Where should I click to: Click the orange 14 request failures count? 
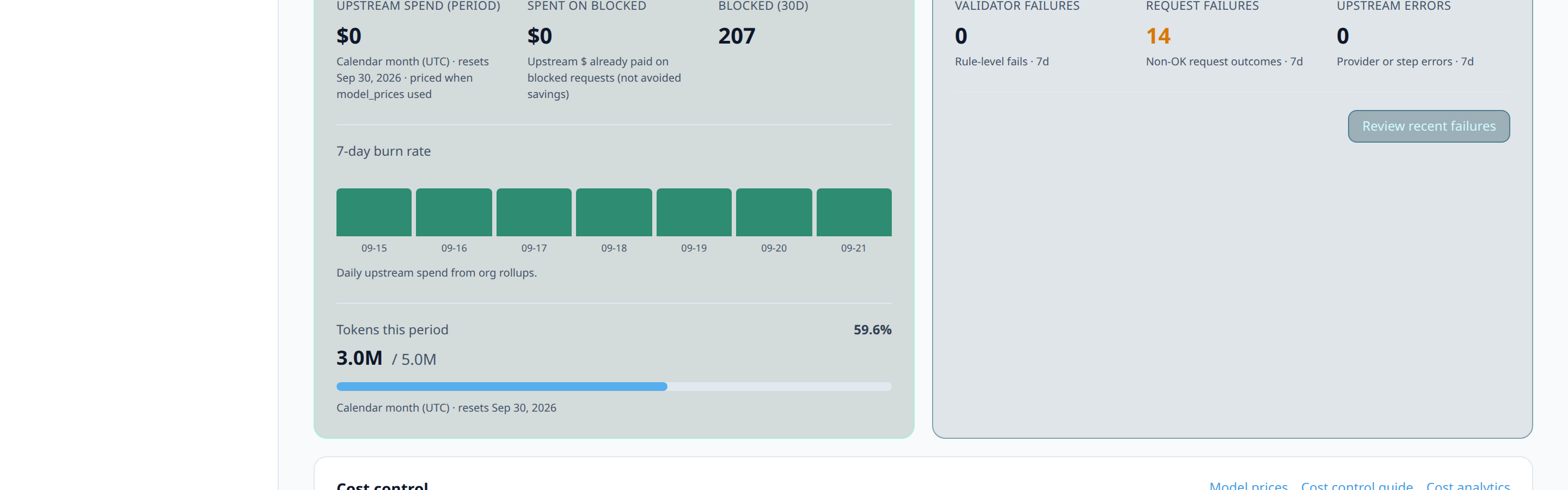(1157, 36)
